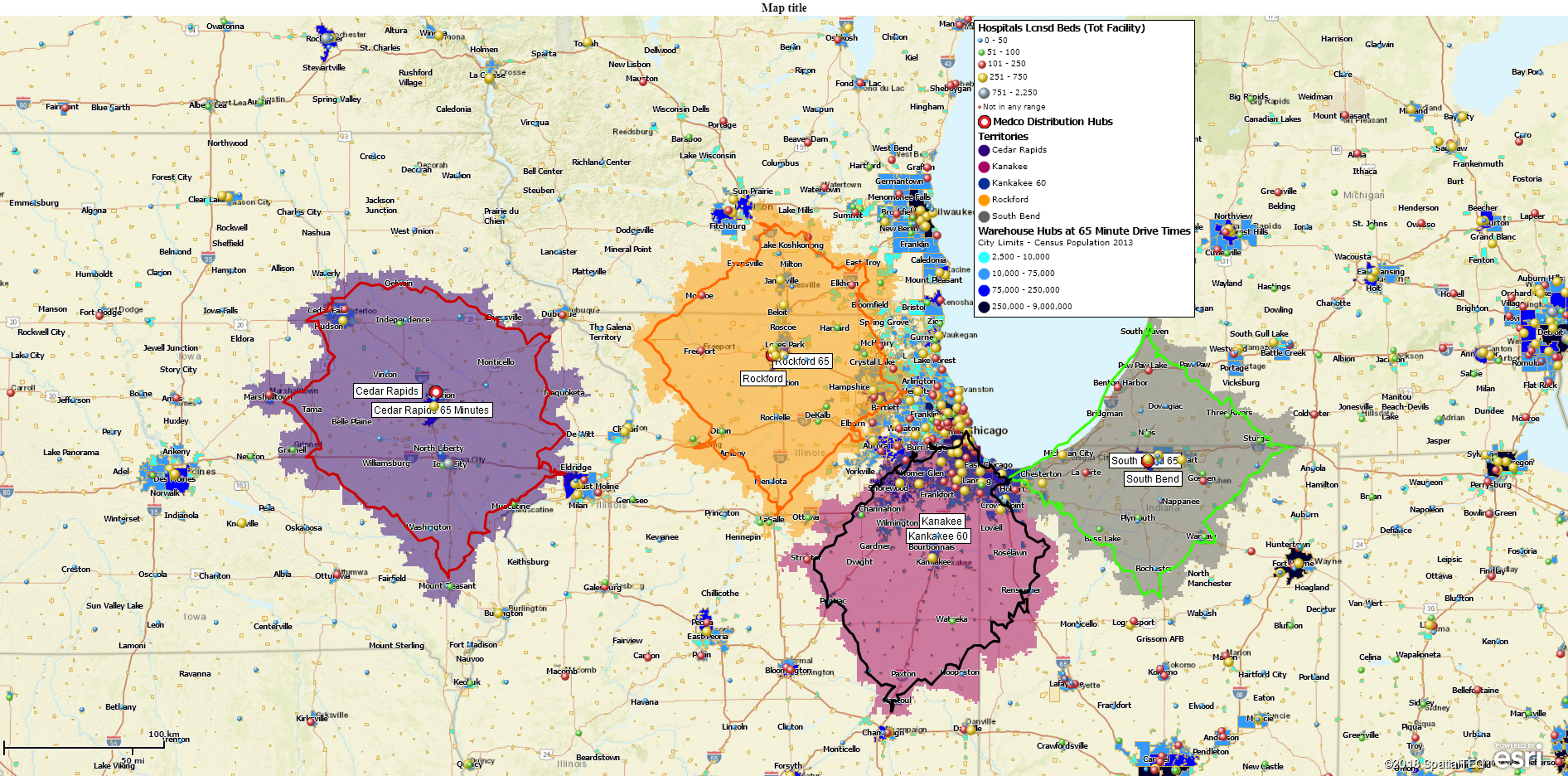This screenshot has height=776, width=1568.
Task: Select the 51 - 100 beds green dot
Action: [x=981, y=52]
